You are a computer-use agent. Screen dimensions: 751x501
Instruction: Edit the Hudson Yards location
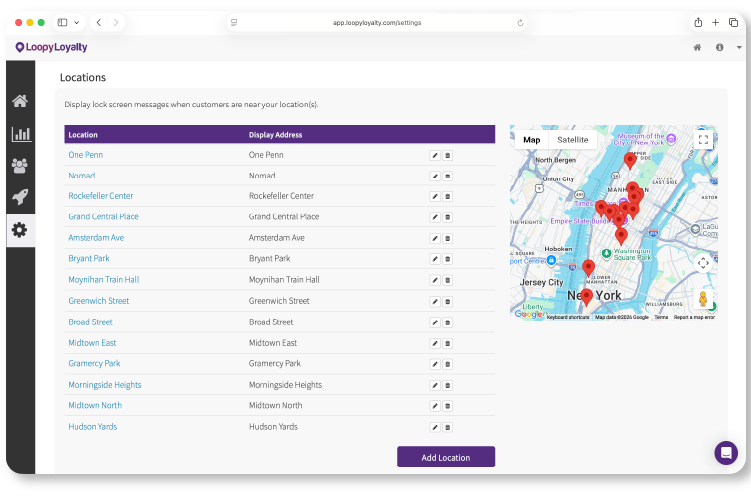pyautogui.click(x=435, y=427)
